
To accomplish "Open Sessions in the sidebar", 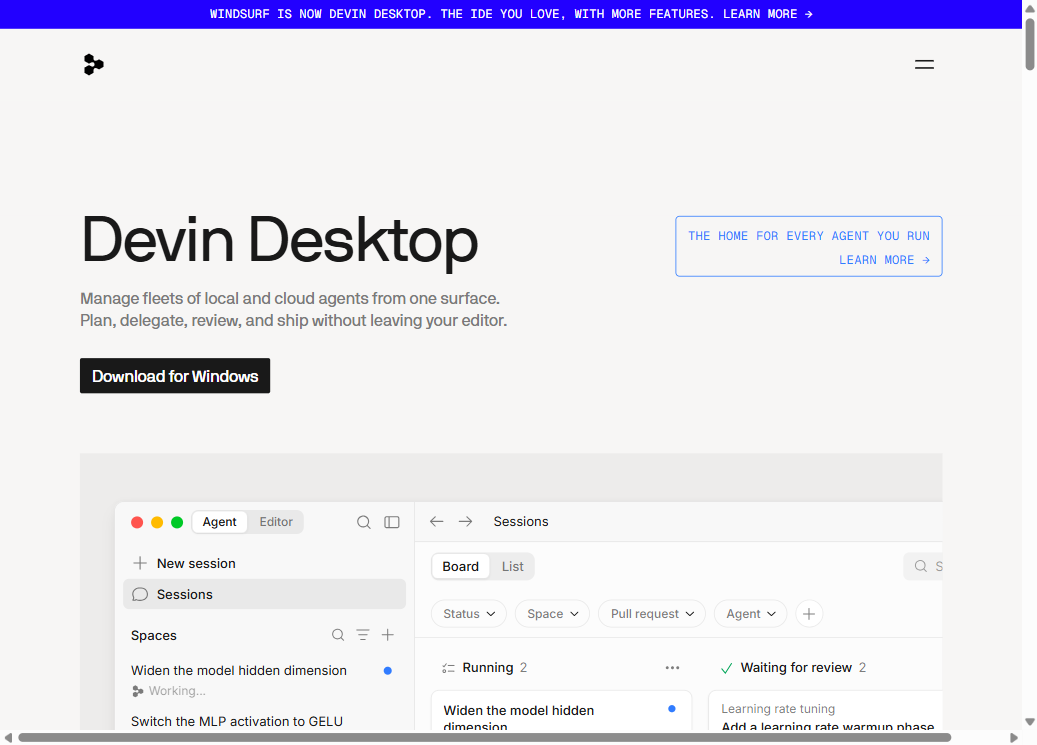I will pos(265,594).
